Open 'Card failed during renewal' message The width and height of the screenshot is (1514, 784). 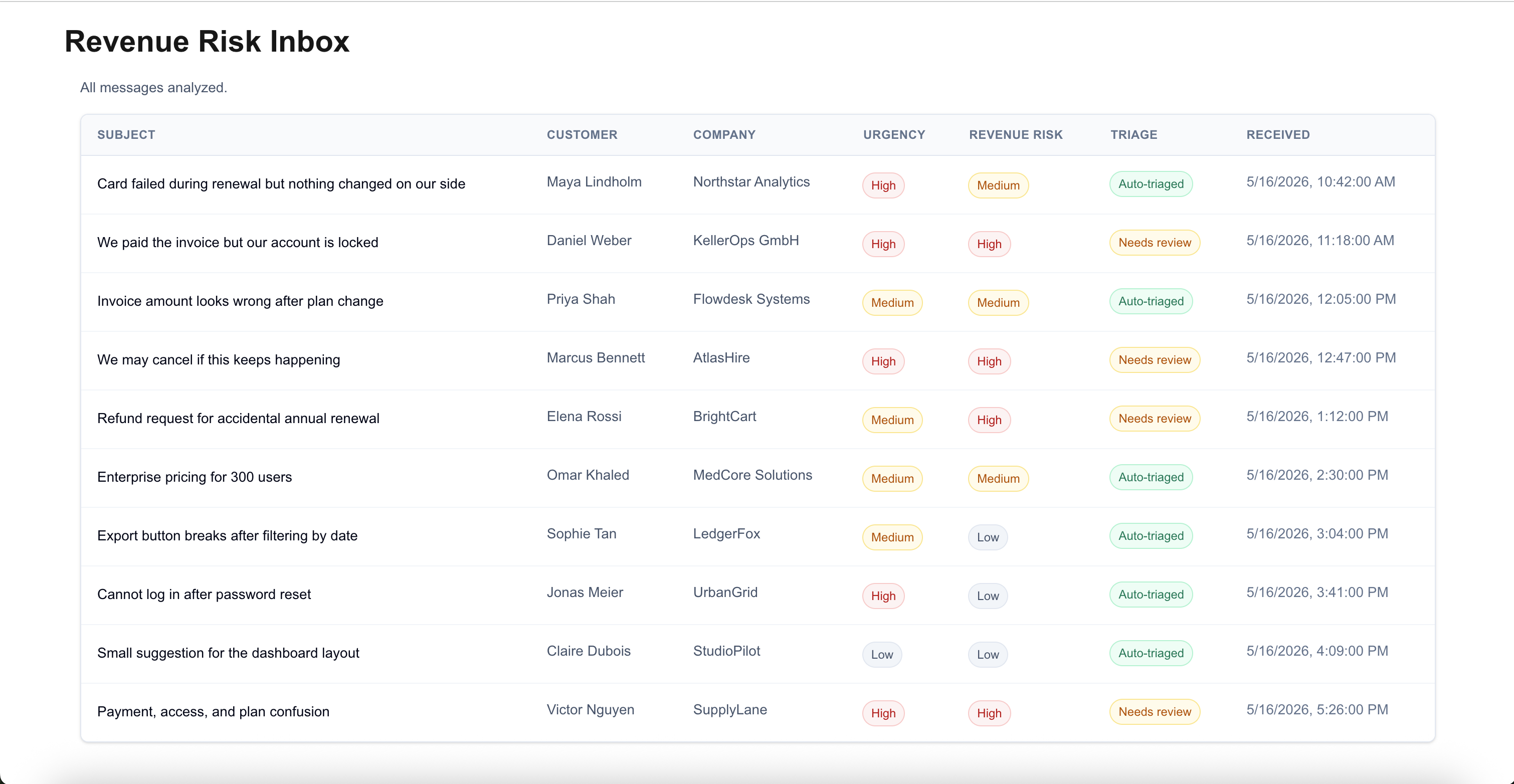pyautogui.click(x=281, y=184)
